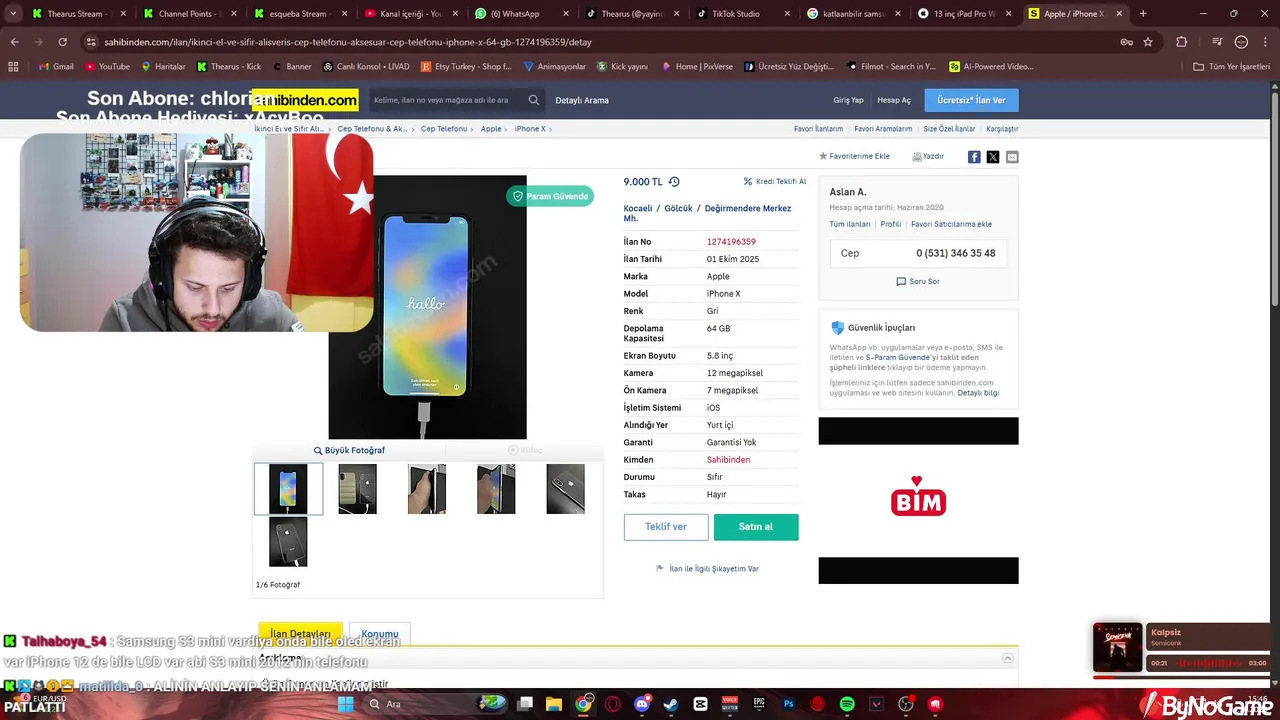Click search magnifier in sahibinden search box
Viewport: 1280px width, 720px height.
(x=534, y=100)
